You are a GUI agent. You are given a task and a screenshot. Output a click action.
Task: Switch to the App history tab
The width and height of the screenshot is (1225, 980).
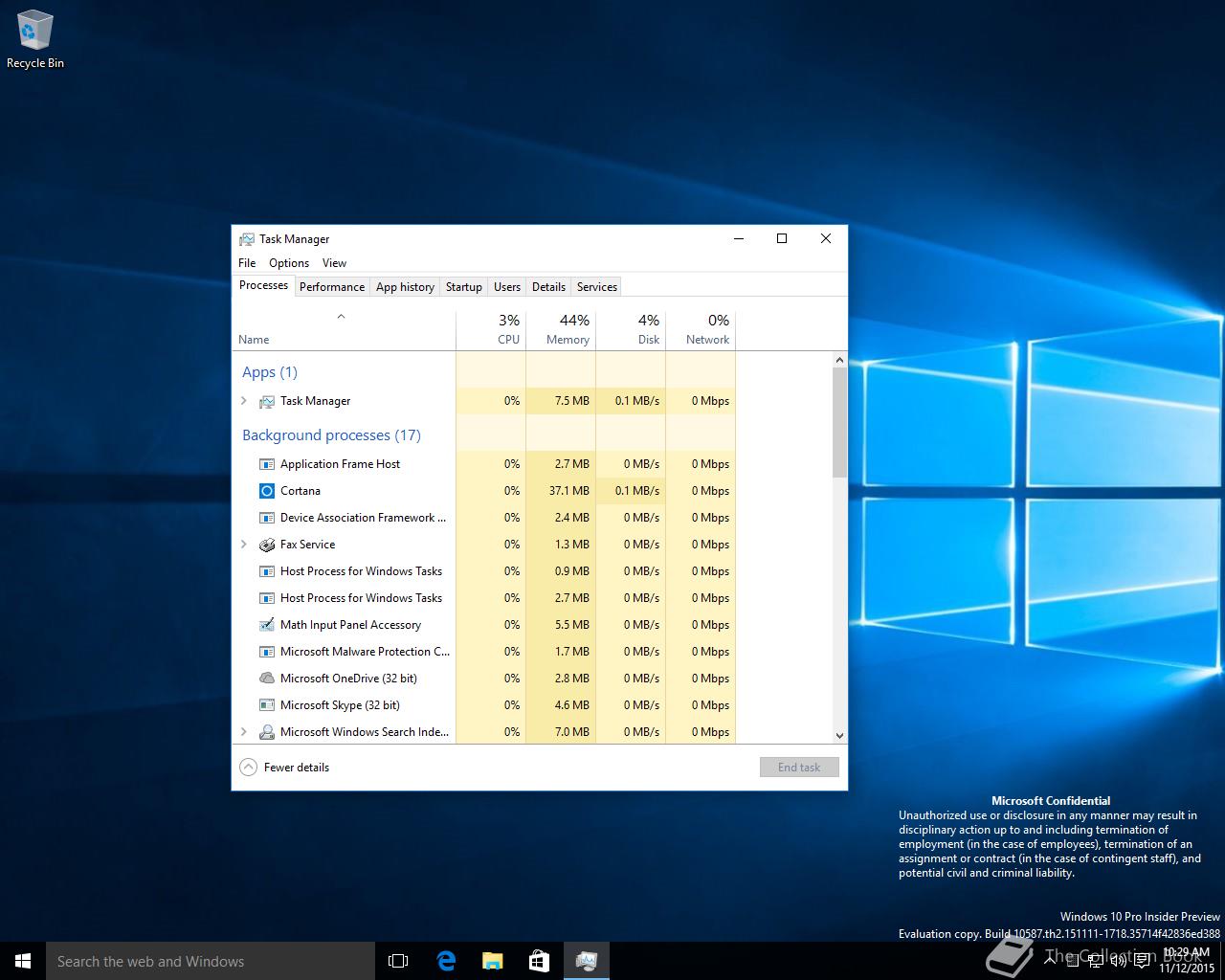405,287
